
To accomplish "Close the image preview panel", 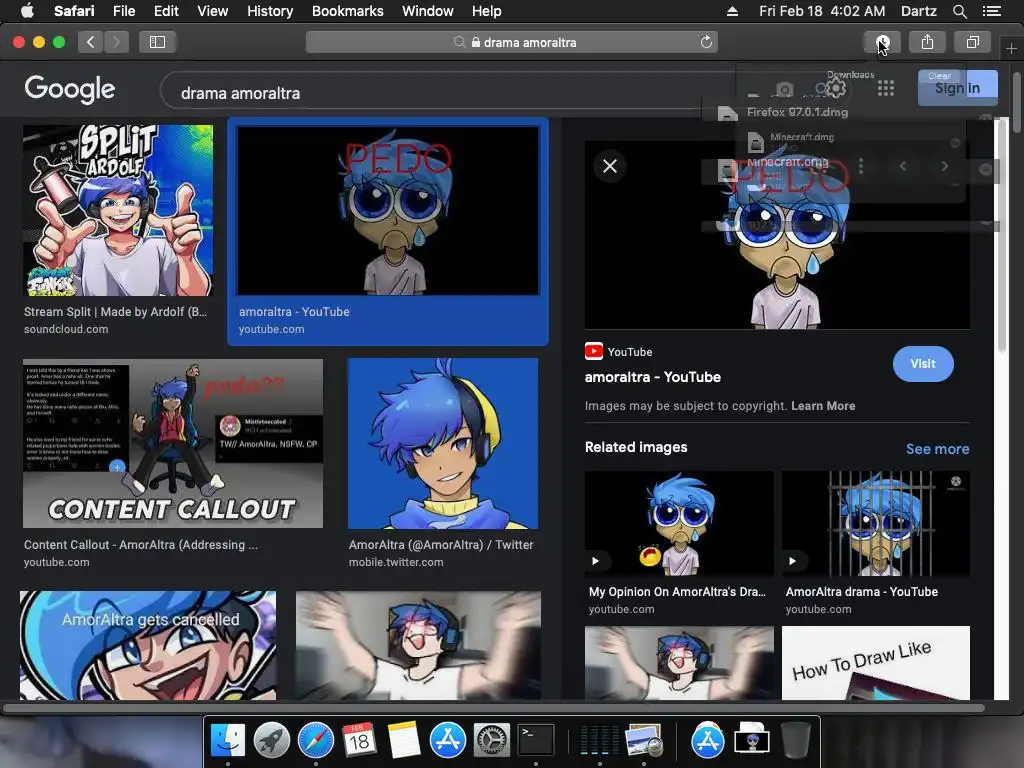I will coord(610,166).
